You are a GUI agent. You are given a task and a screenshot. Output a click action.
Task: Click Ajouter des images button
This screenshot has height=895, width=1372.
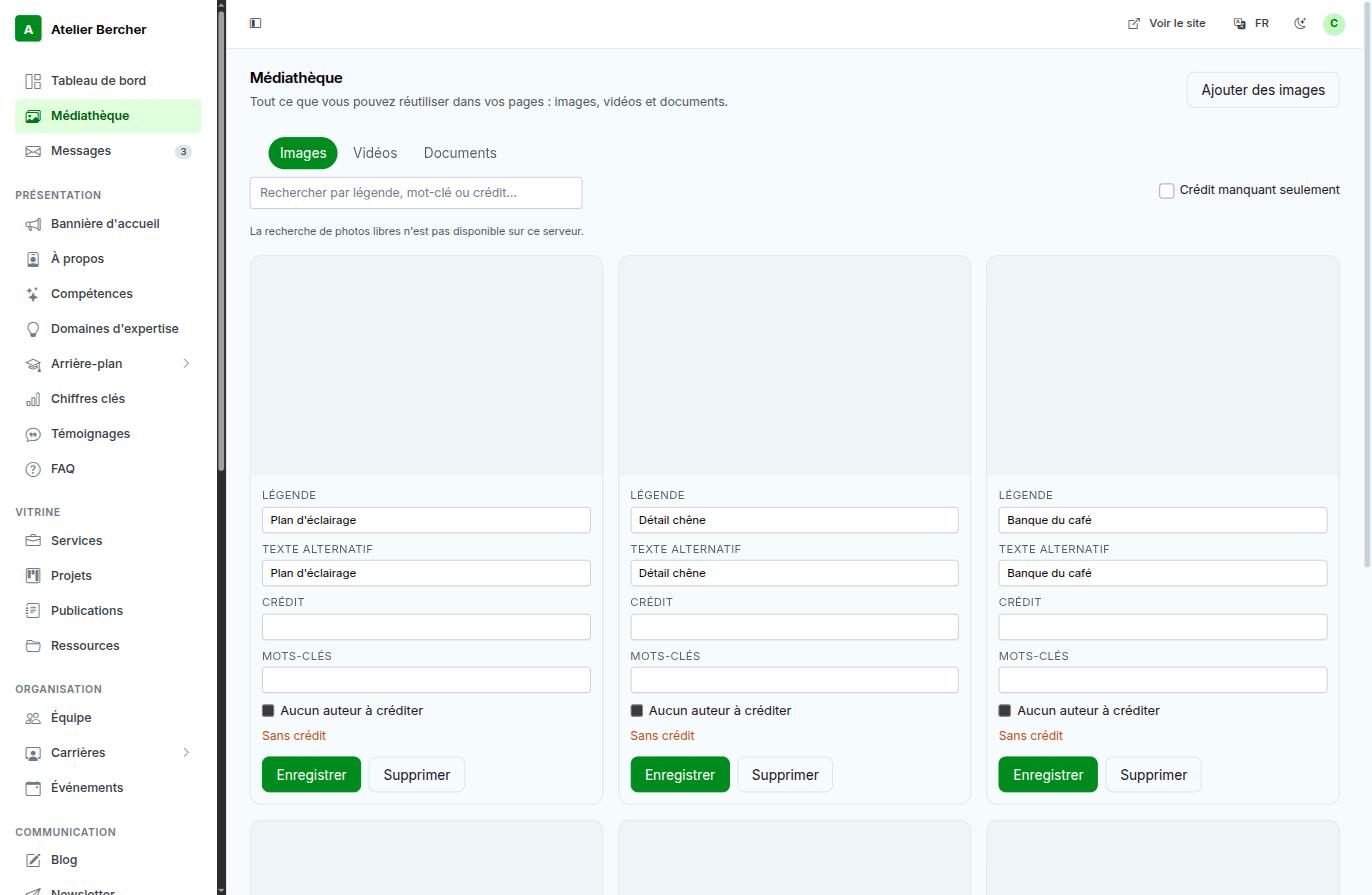[x=1263, y=90]
